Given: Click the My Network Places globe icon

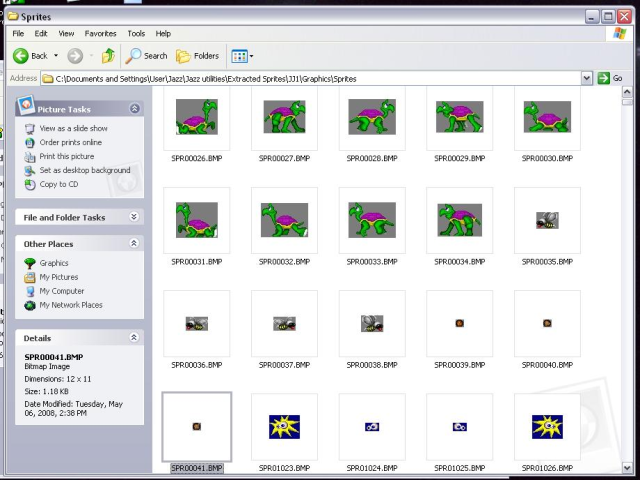Looking at the screenshot, I should (30, 305).
